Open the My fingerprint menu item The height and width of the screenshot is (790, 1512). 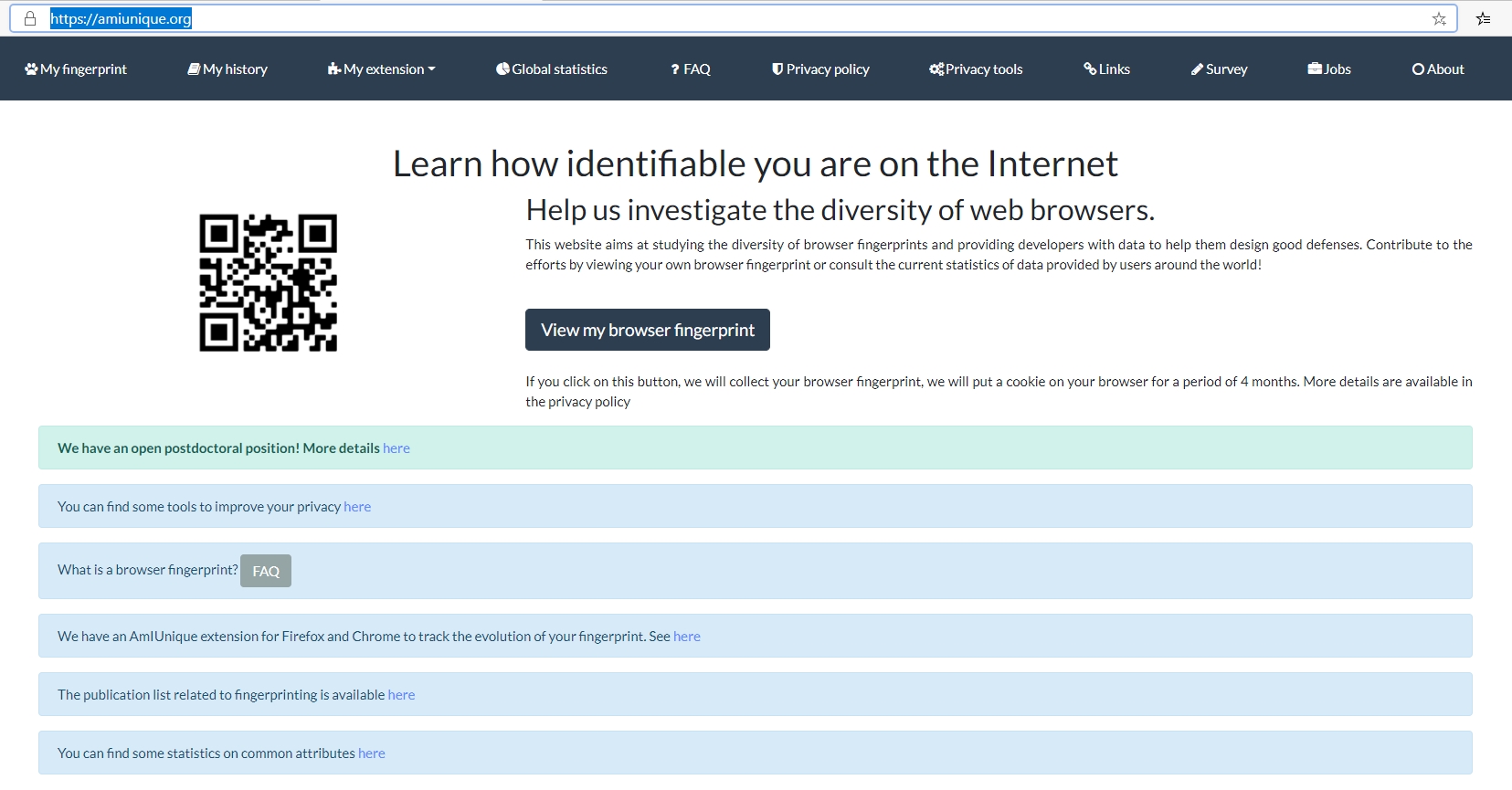click(76, 69)
